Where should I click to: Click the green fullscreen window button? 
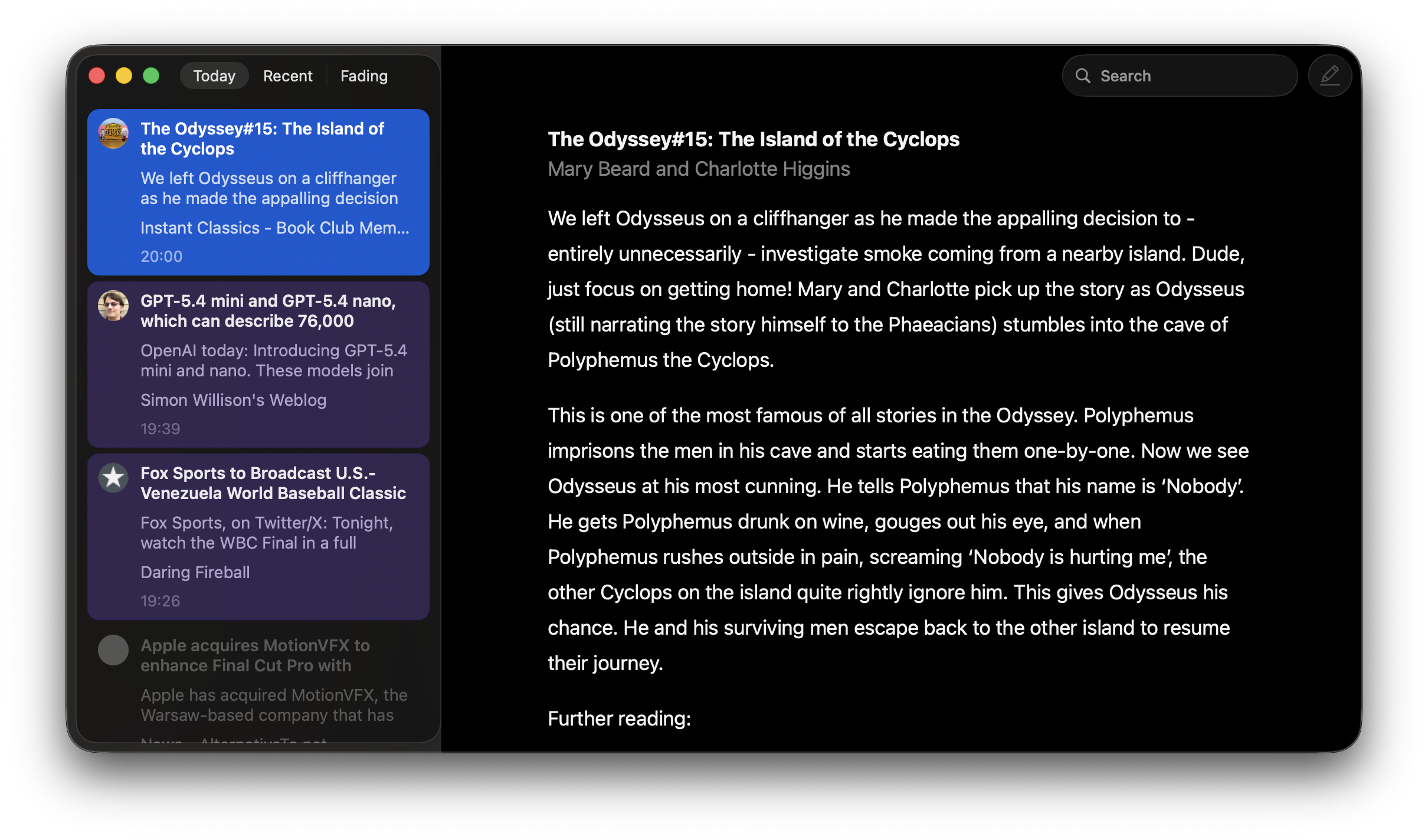pyautogui.click(x=151, y=76)
